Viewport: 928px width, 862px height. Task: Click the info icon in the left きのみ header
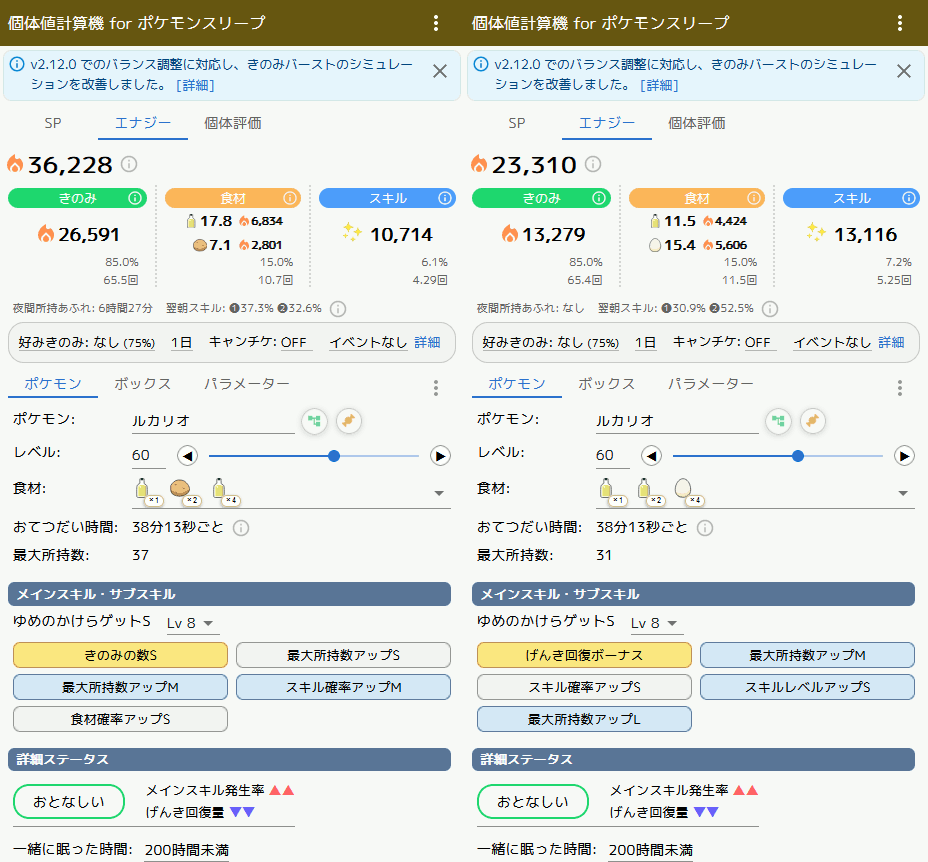pos(135,198)
